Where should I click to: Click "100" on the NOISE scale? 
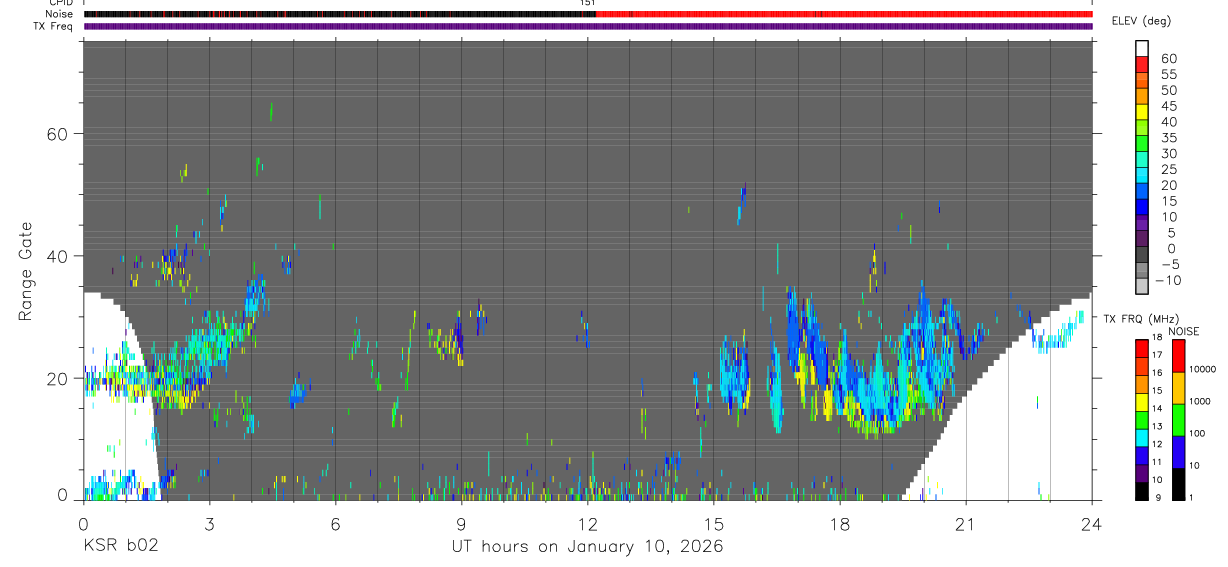[x=1198, y=434]
